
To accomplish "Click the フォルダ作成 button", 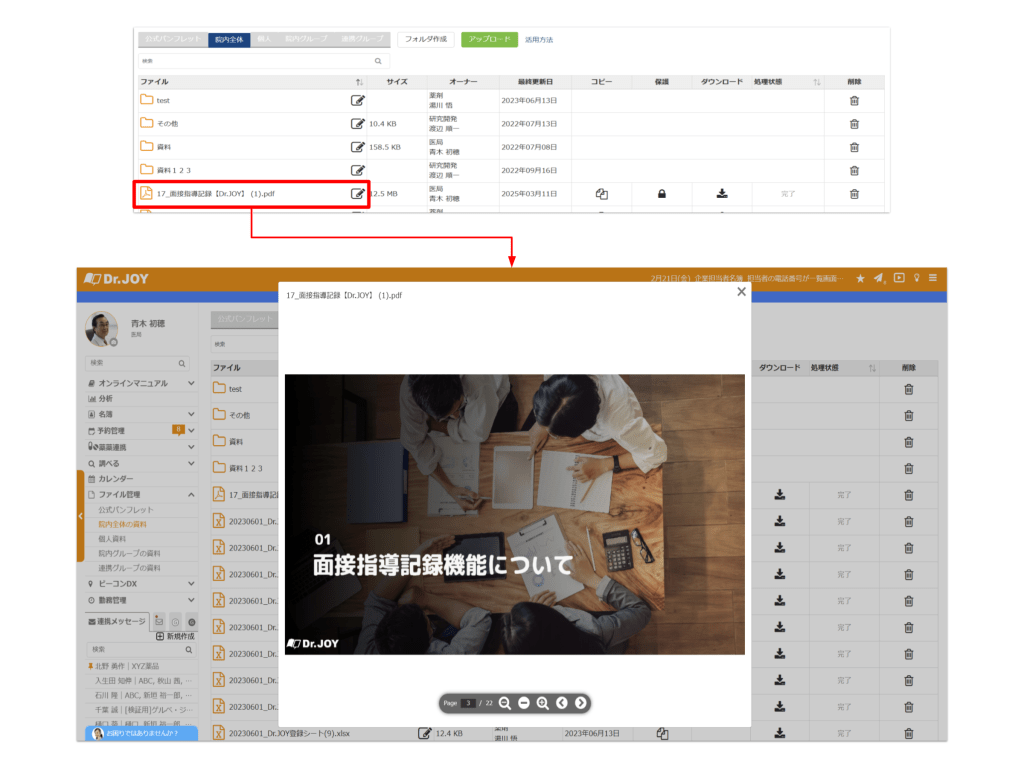I will (x=425, y=40).
